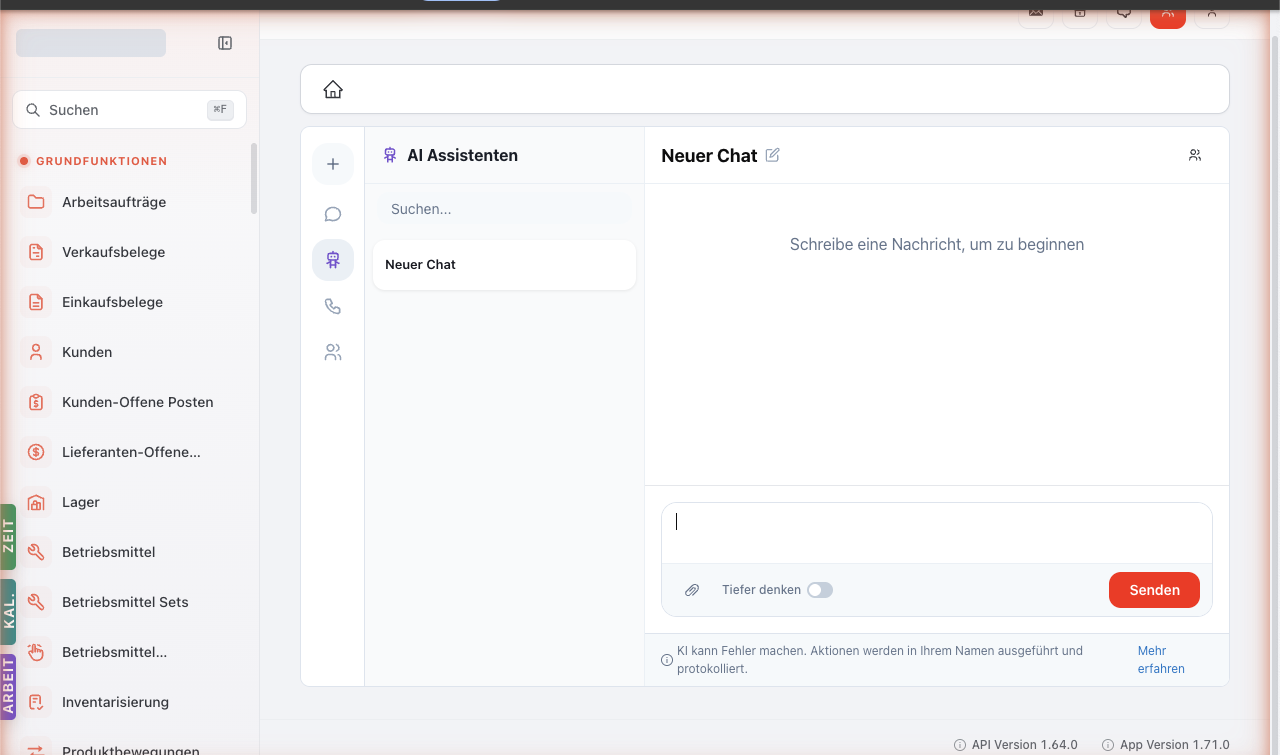
Task: Open the contacts people icon in chat rail
Action: [x=333, y=352]
